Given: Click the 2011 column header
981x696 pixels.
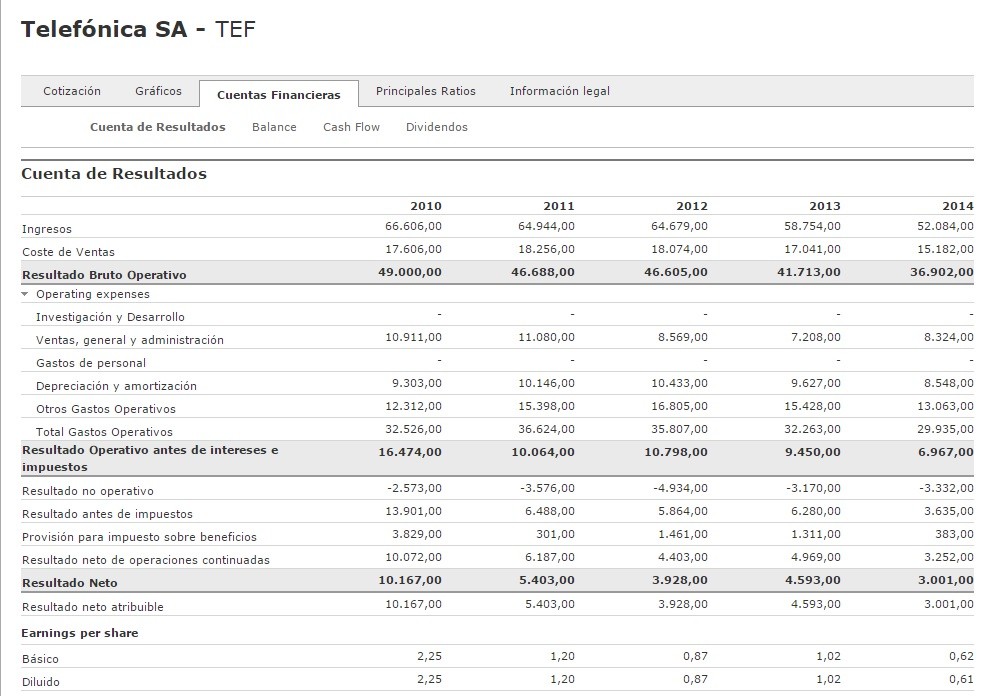Looking at the screenshot, I should (559, 206).
